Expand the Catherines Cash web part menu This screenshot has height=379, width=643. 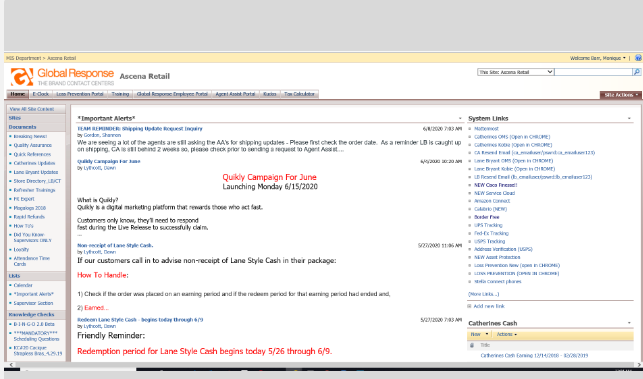click(629, 323)
